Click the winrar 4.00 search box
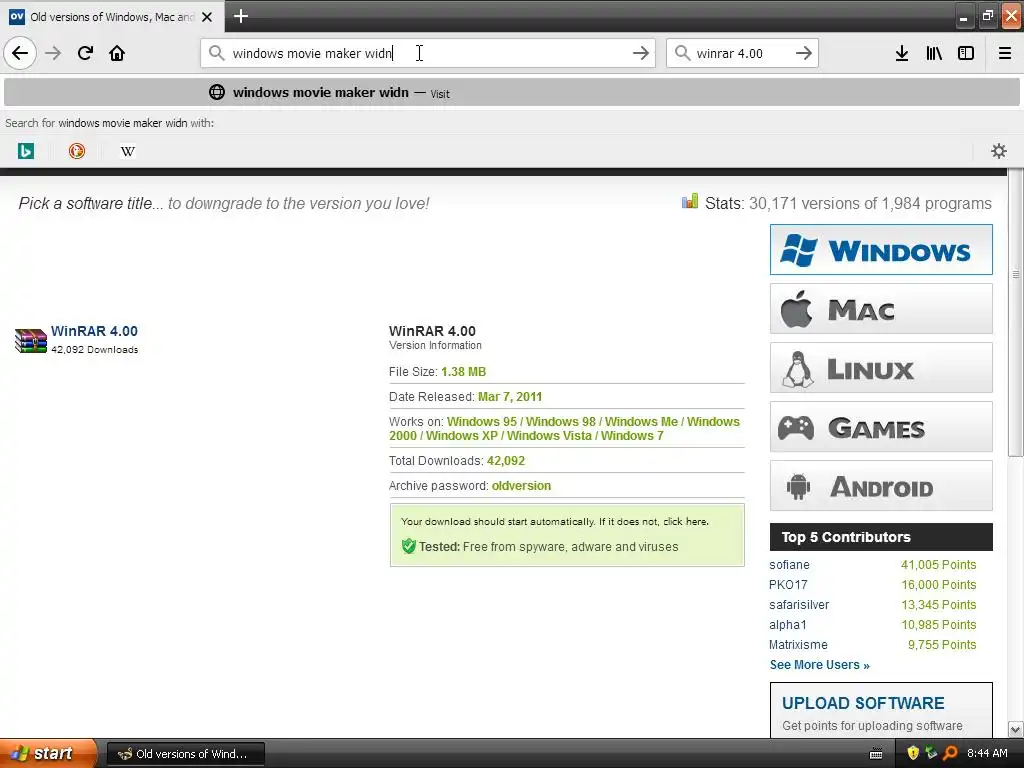1024x768 pixels. [743, 53]
